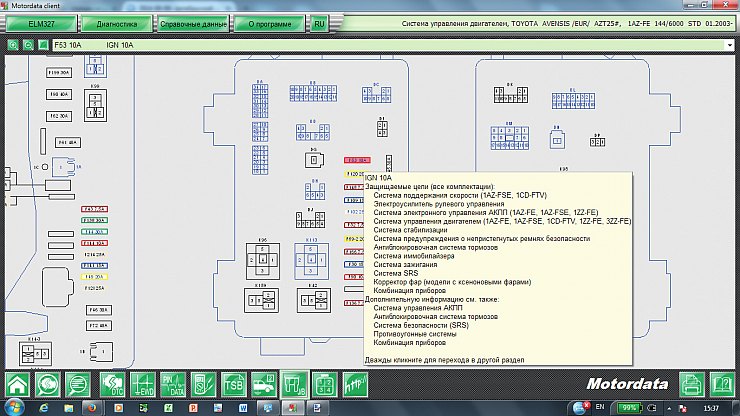Image resolution: width=740 pixels, height=416 pixels.
Task: Open the multimeter component testing icon
Action: pos(203,384)
